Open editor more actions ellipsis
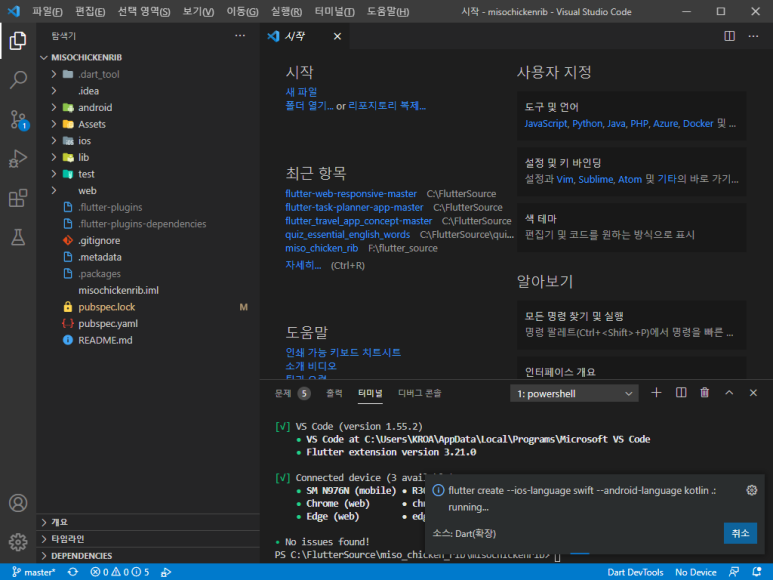The width and height of the screenshot is (773, 580). click(753, 36)
